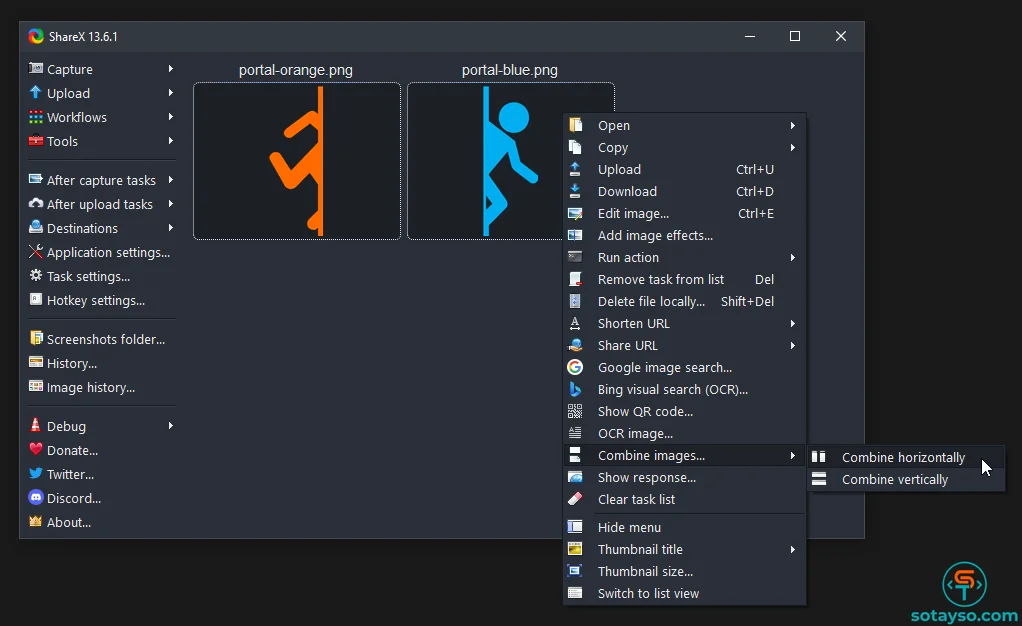This screenshot has width=1022, height=626.
Task: Select Bing visual search (OCR)... entry
Action: coord(684,389)
